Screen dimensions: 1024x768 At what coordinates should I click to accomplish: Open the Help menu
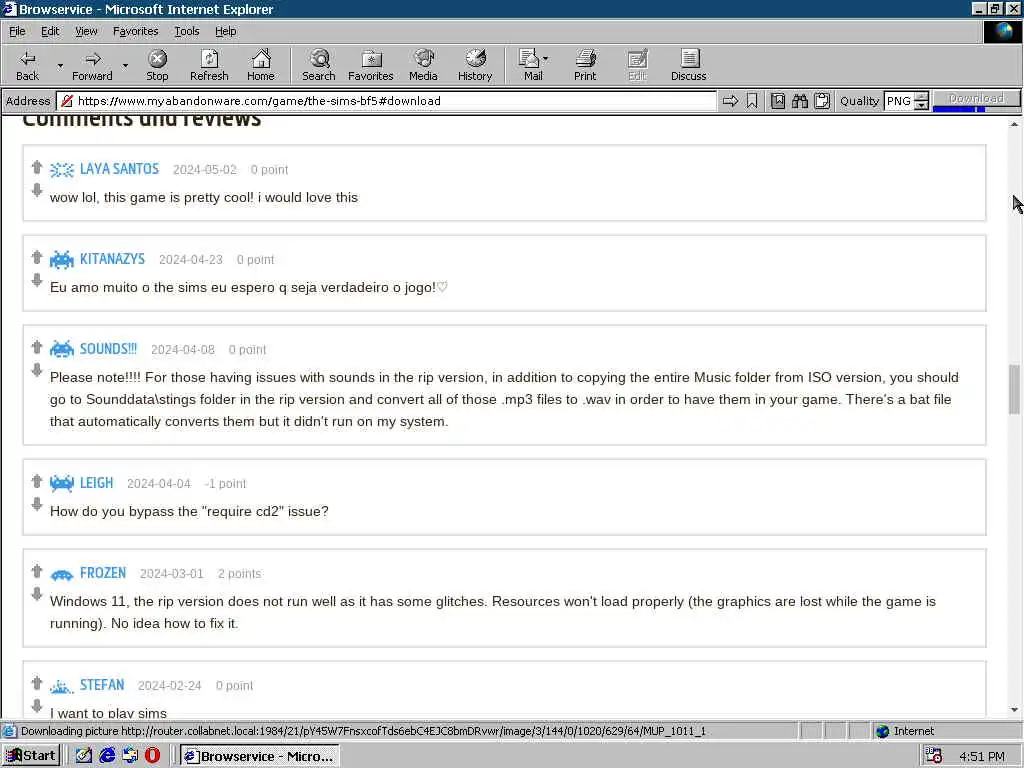coord(225,31)
